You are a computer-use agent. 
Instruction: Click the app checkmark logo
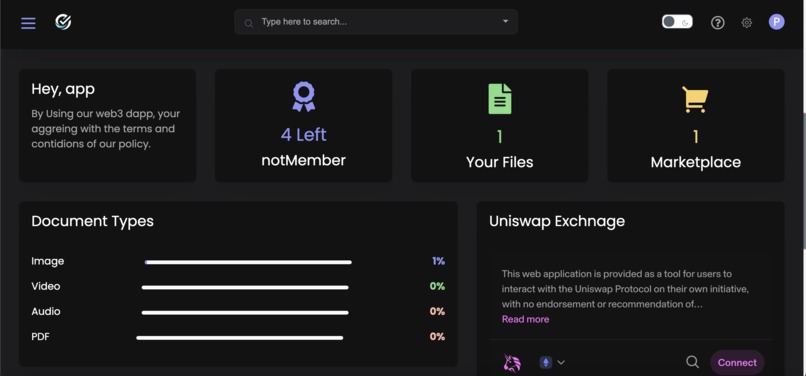point(63,22)
